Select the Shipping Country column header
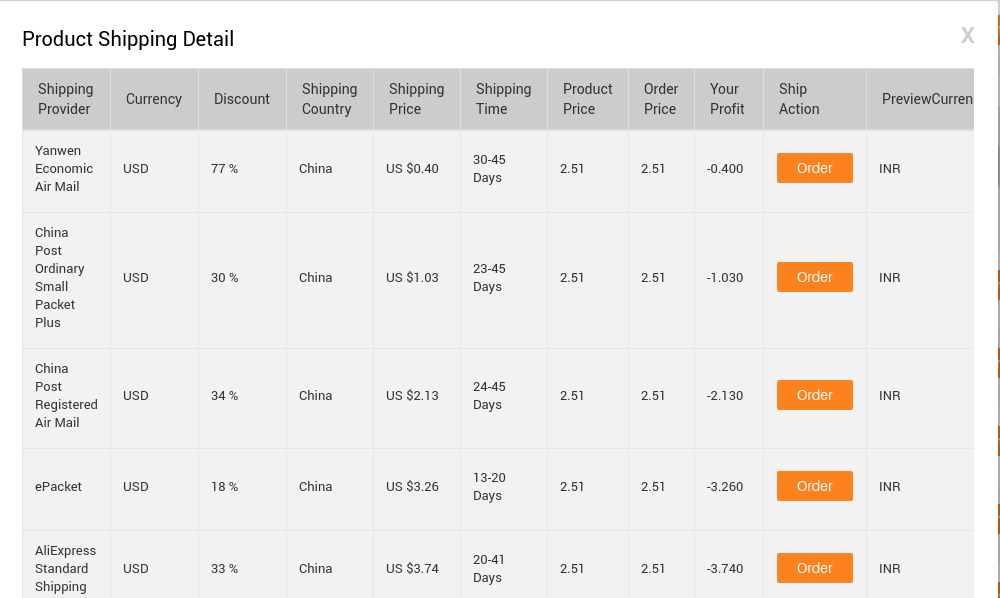Screen dimensions: 1000x598 click(x=329, y=99)
